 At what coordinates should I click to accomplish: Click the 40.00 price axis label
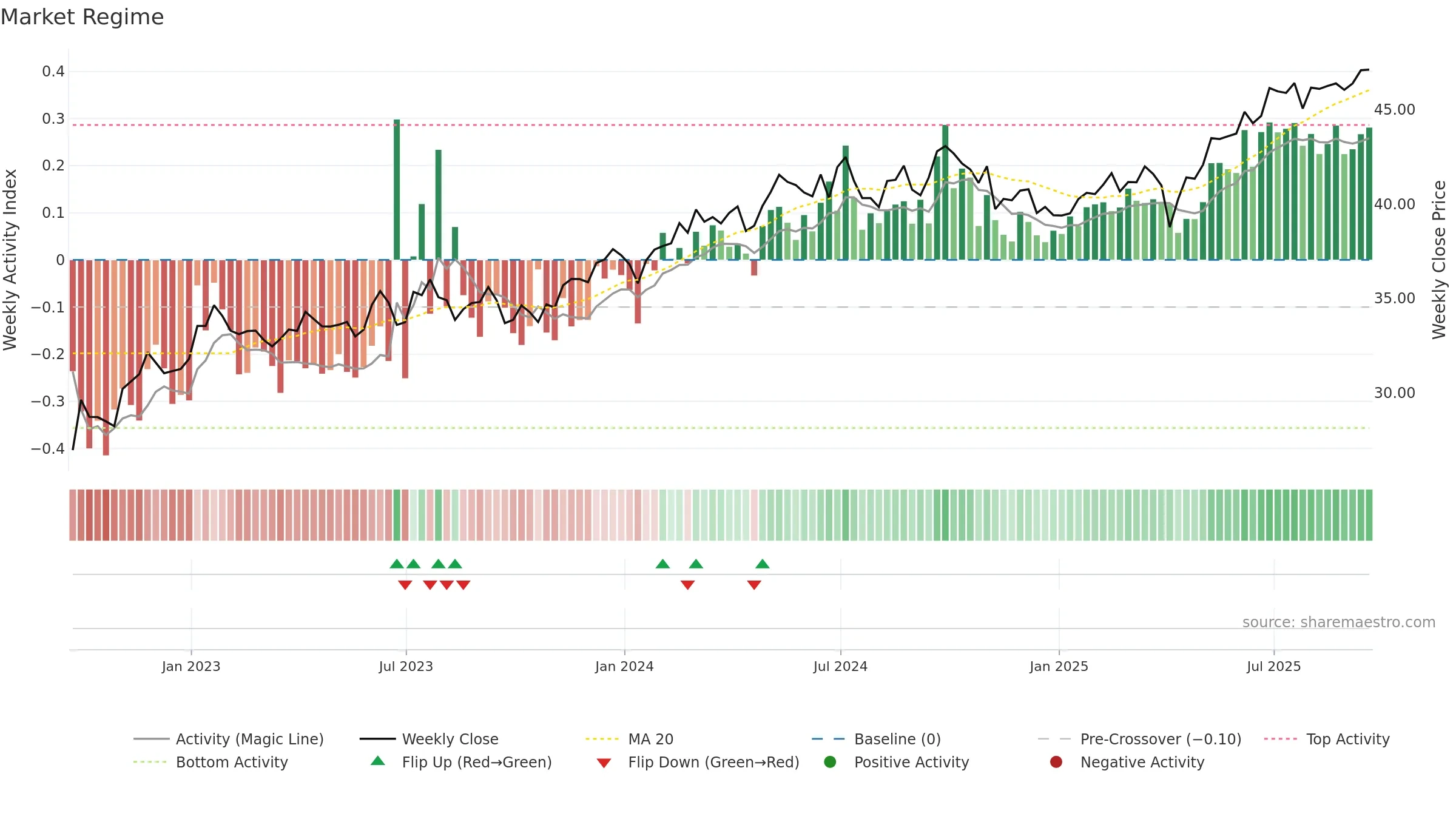(x=1394, y=204)
